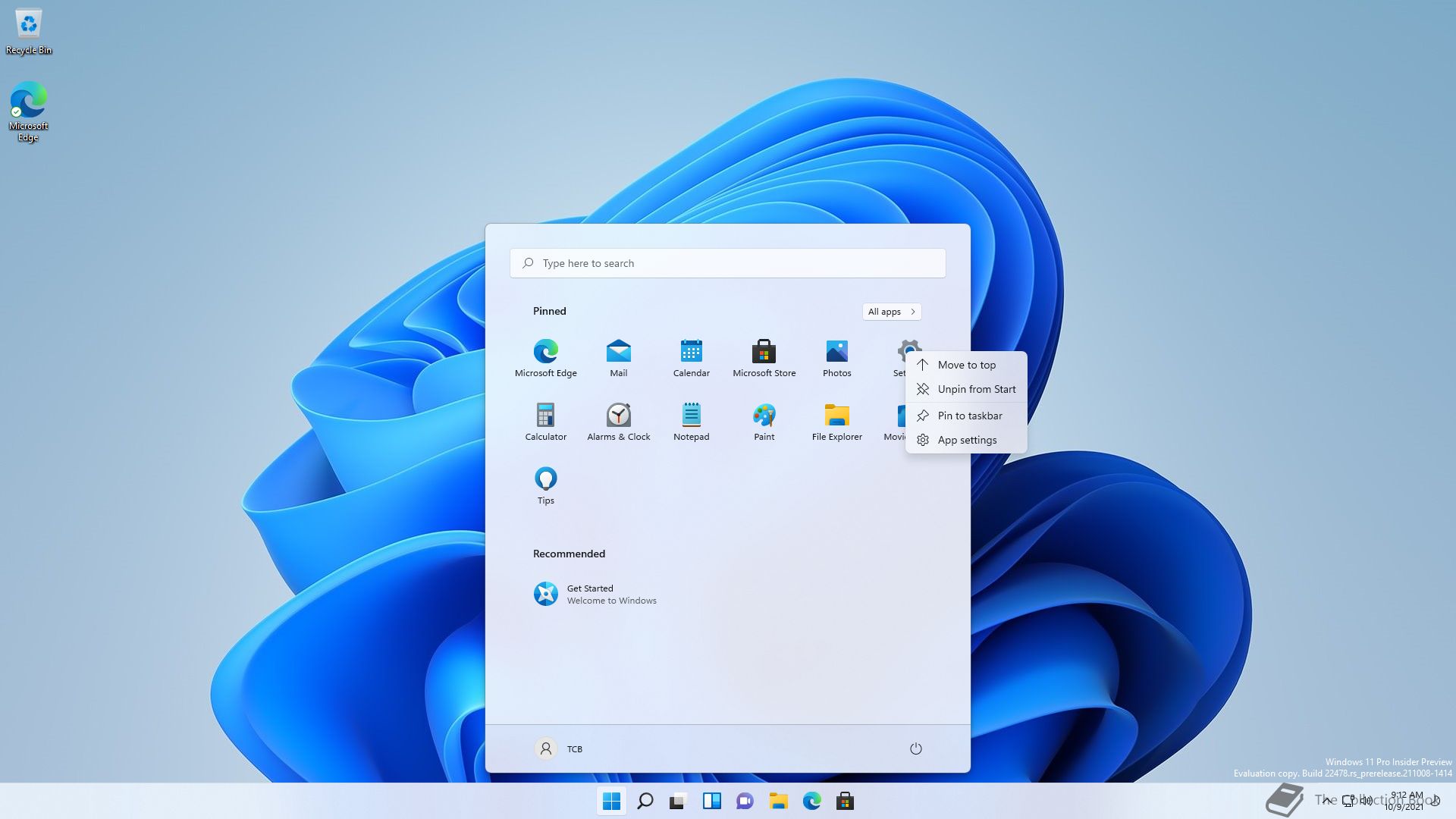Click the Recommended heading
Viewport: 1456px width, 819px height.
(569, 554)
